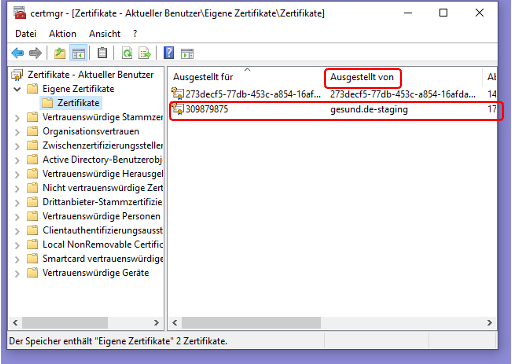The image size is (512, 364).
Task: Open Help via blue question mark icon
Action: pos(169,53)
